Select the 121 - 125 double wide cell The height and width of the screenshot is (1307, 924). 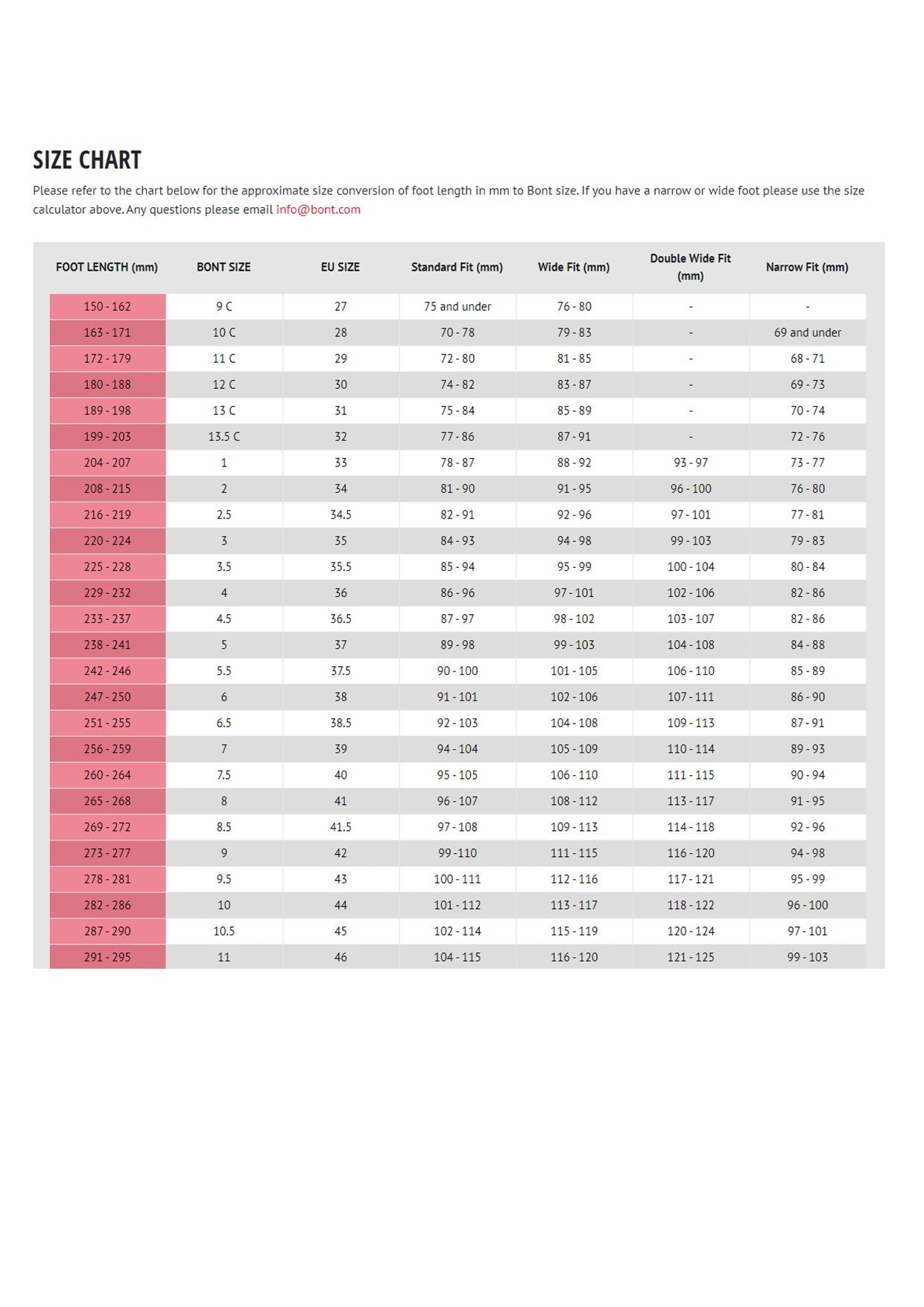click(691, 957)
